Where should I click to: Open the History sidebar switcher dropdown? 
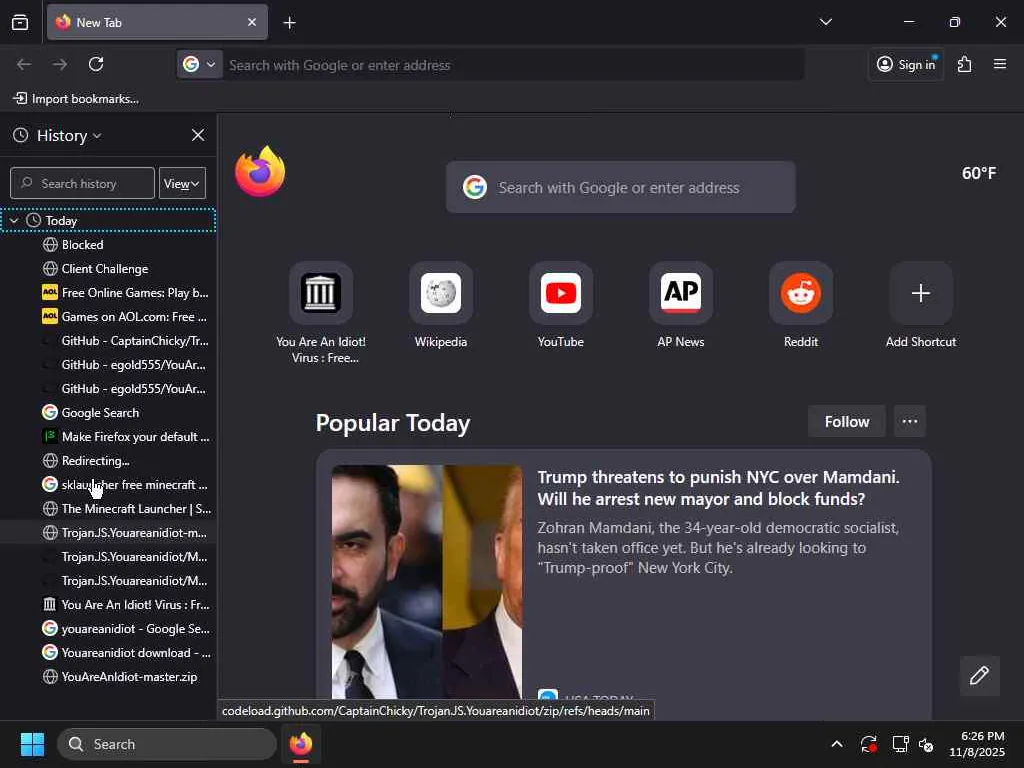tap(68, 136)
